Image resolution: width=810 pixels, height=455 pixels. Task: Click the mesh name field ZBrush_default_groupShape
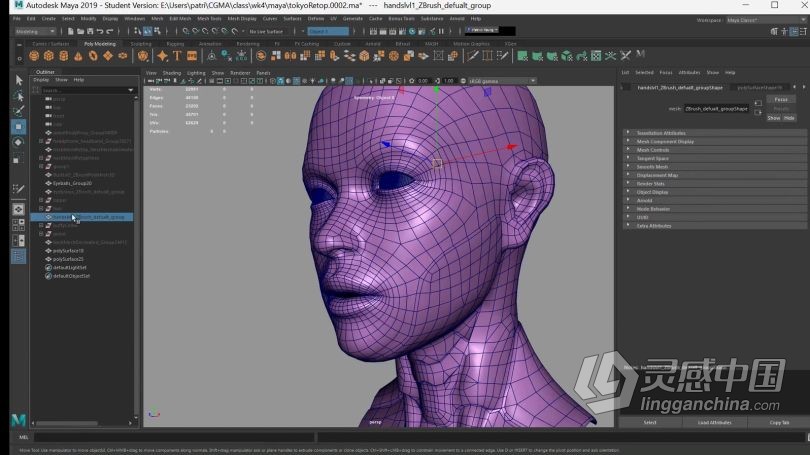[716, 108]
